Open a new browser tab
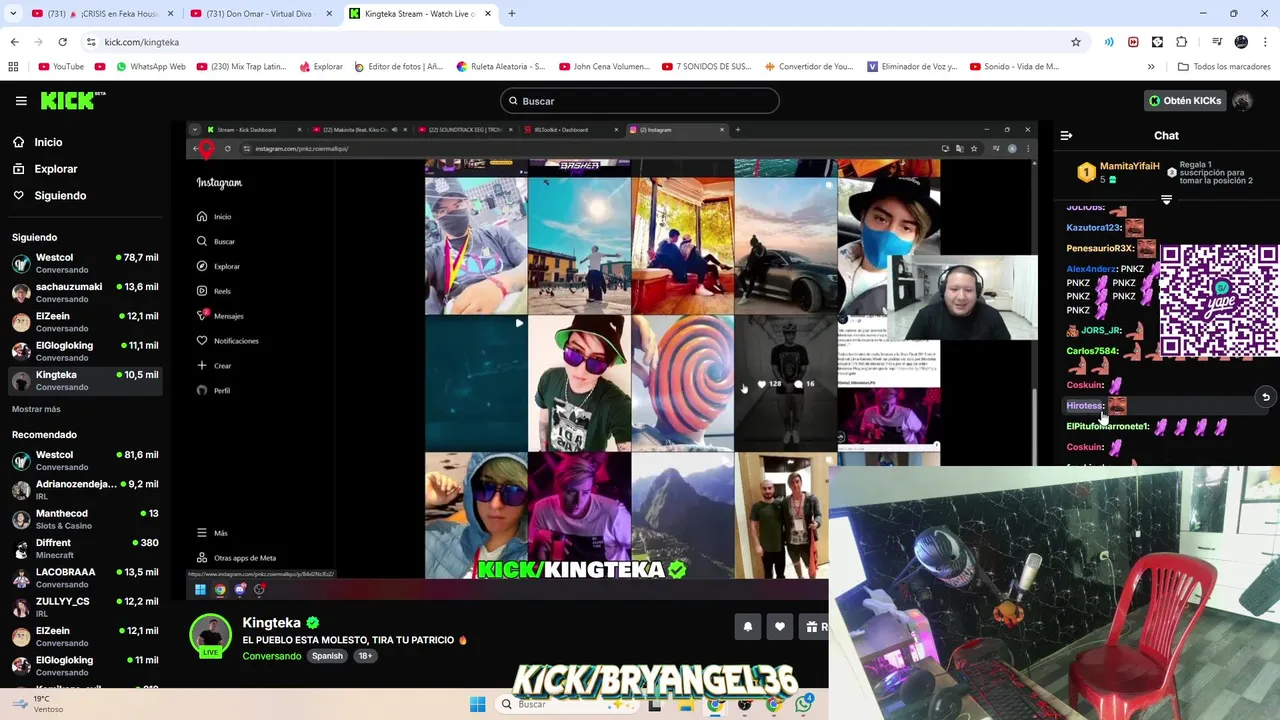Viewport: 1280px width, 720px height. (x=511, y=14)
